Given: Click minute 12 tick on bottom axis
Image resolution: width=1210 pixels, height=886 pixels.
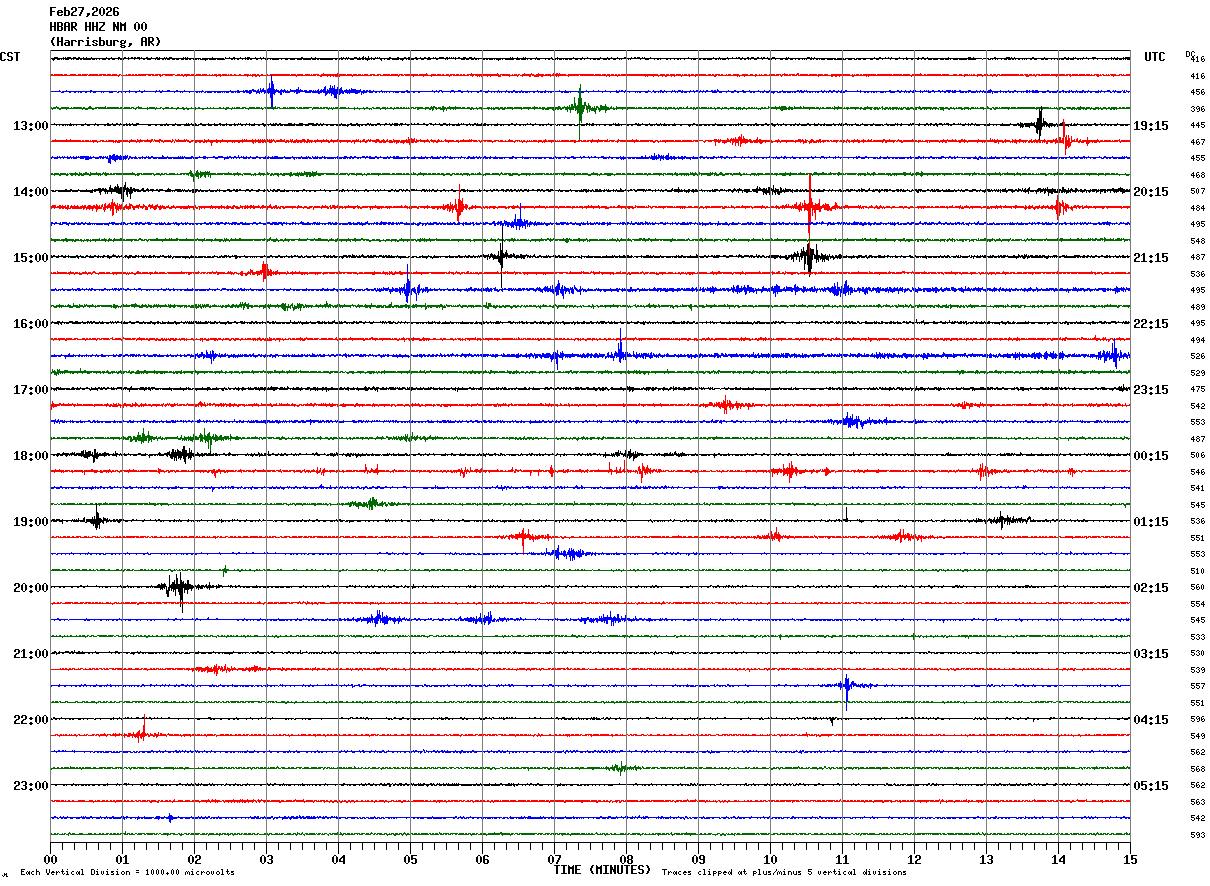Looking at the screenshot, I should 914,860.
